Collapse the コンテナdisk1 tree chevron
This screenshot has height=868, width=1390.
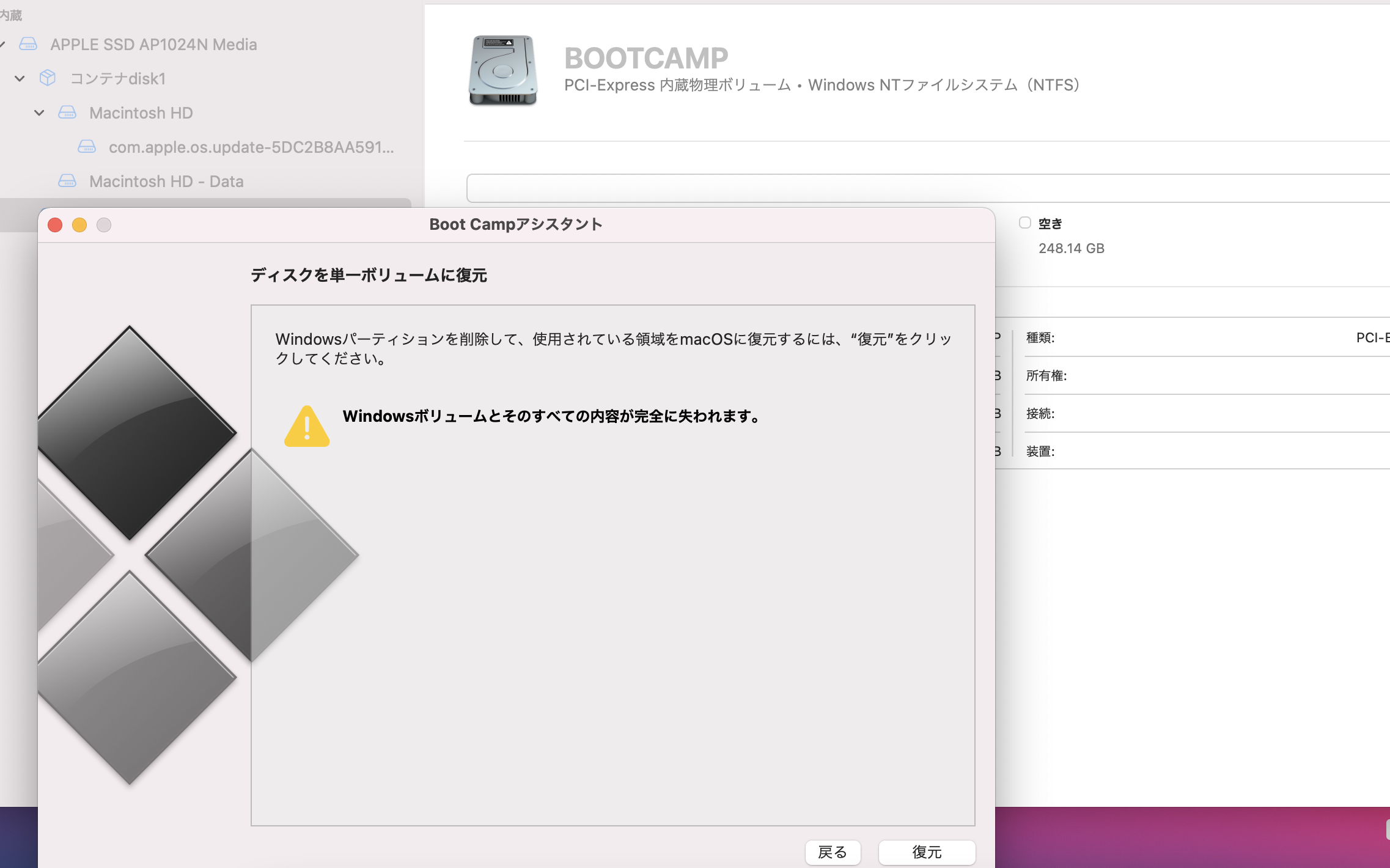click(20, 78)
